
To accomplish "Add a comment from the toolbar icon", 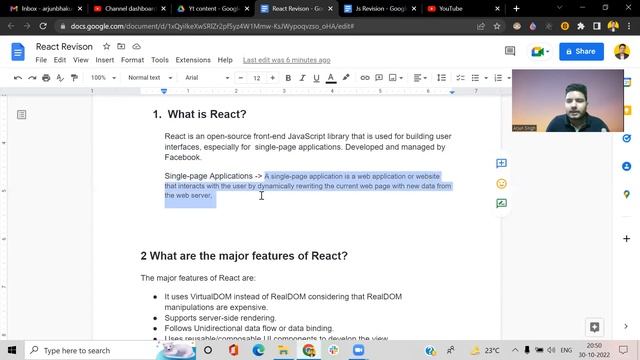I will coord(379,78).
